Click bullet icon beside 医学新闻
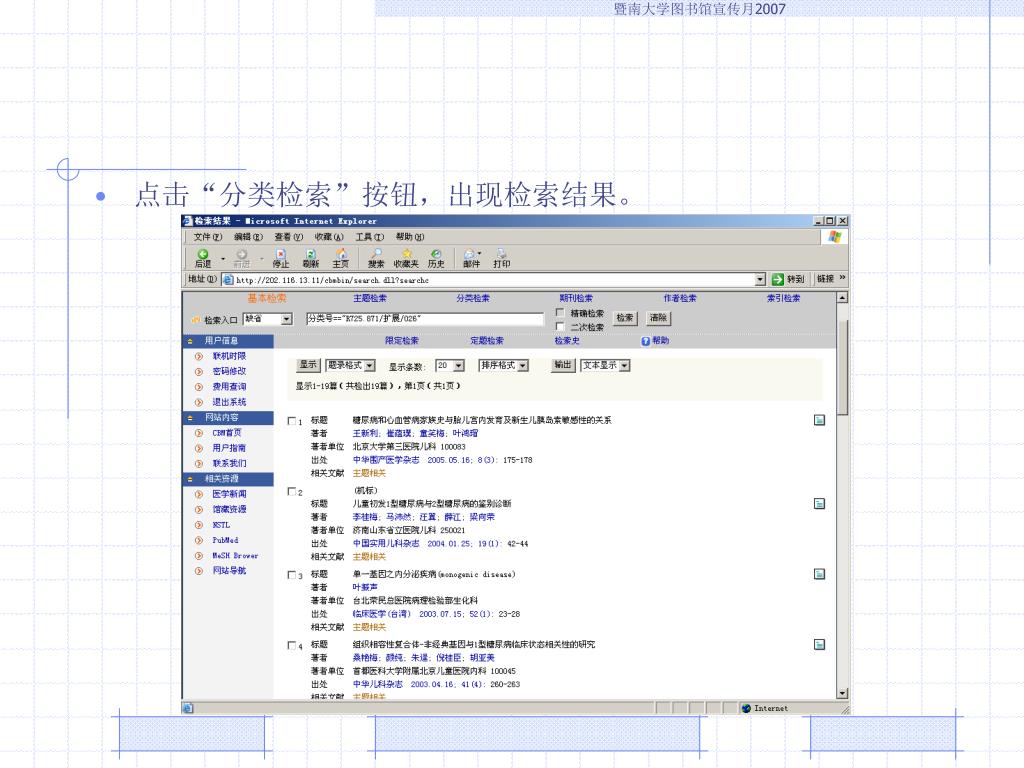The width and height of the screenshot is (1024, 768). (199, 494)
